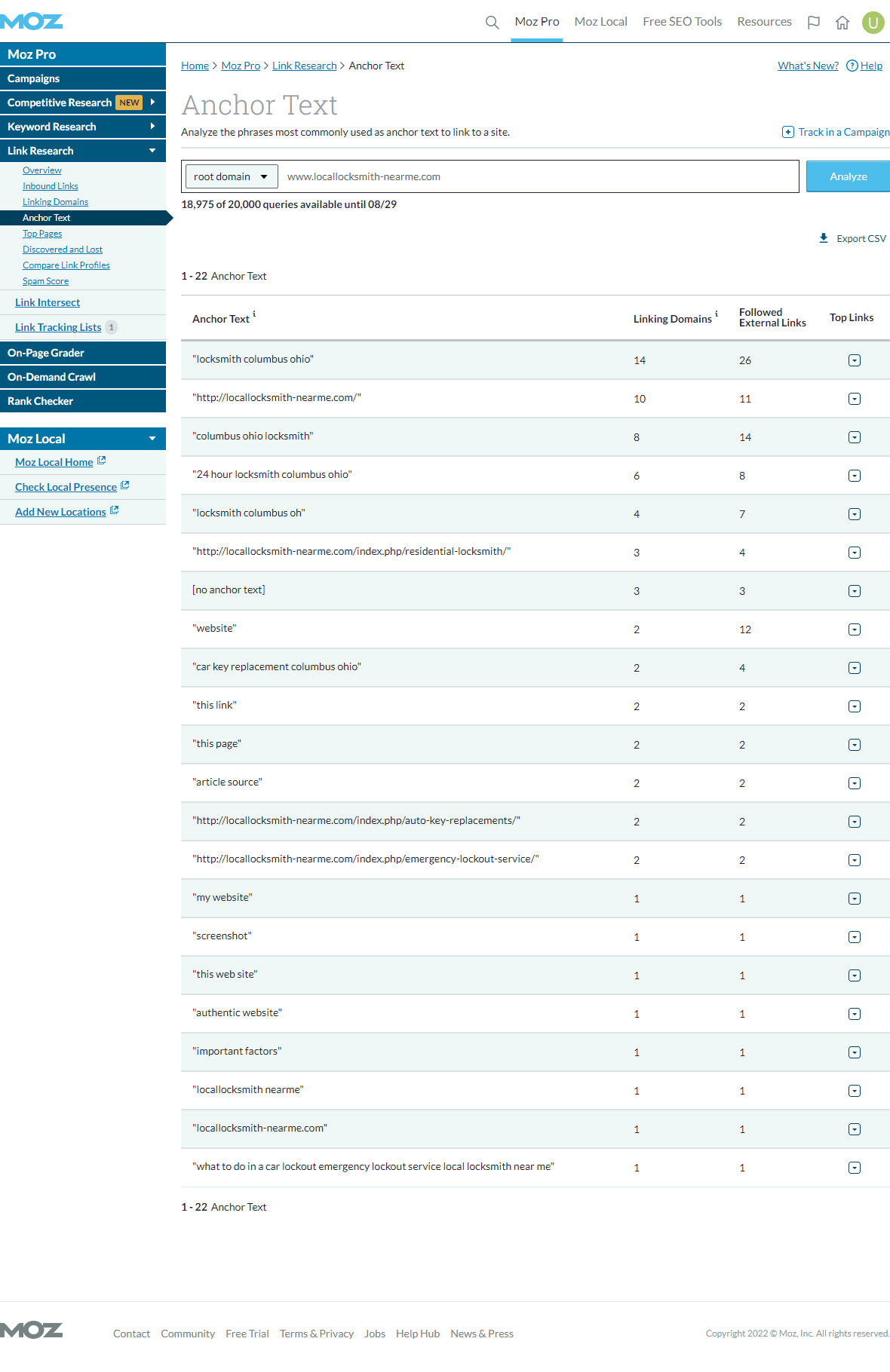Expand the Competitive Research sidebar menu
This screenshot has width=890, height=1372.
[152, 102]
